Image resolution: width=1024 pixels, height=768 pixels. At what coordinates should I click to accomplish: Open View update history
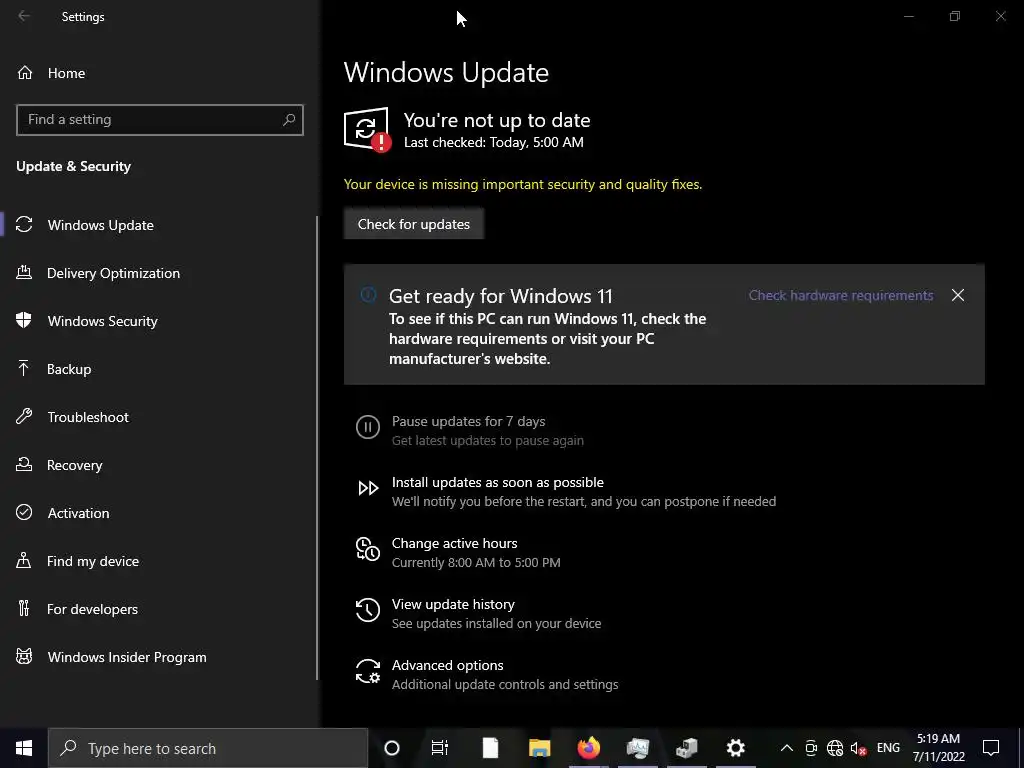point(453,604)
